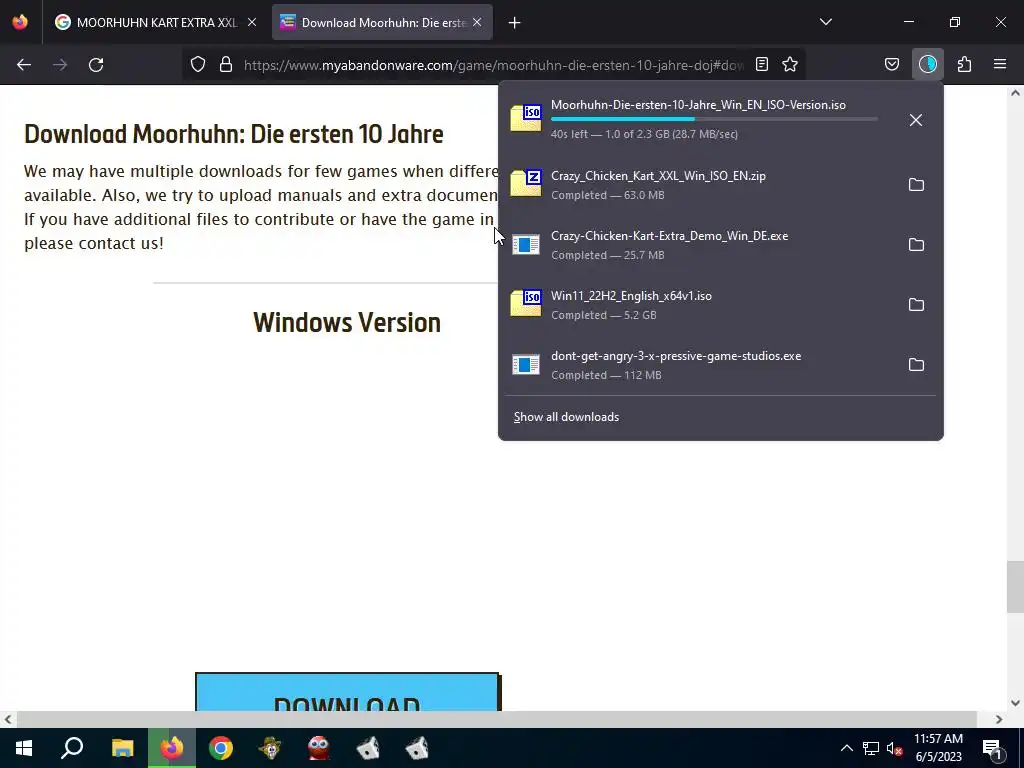Image resolution: width=1024 pixels, height=768 pixels.
Task: Open Show all downloads
Action: click(566, 417)
